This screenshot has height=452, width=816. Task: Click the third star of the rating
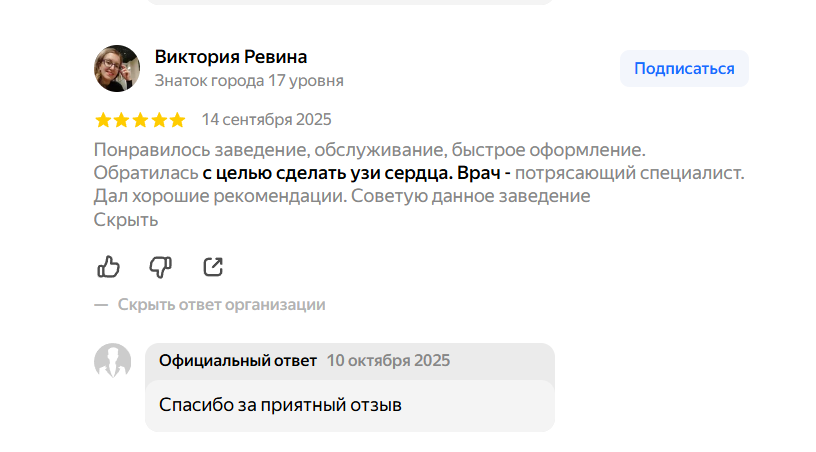point(140,120)
